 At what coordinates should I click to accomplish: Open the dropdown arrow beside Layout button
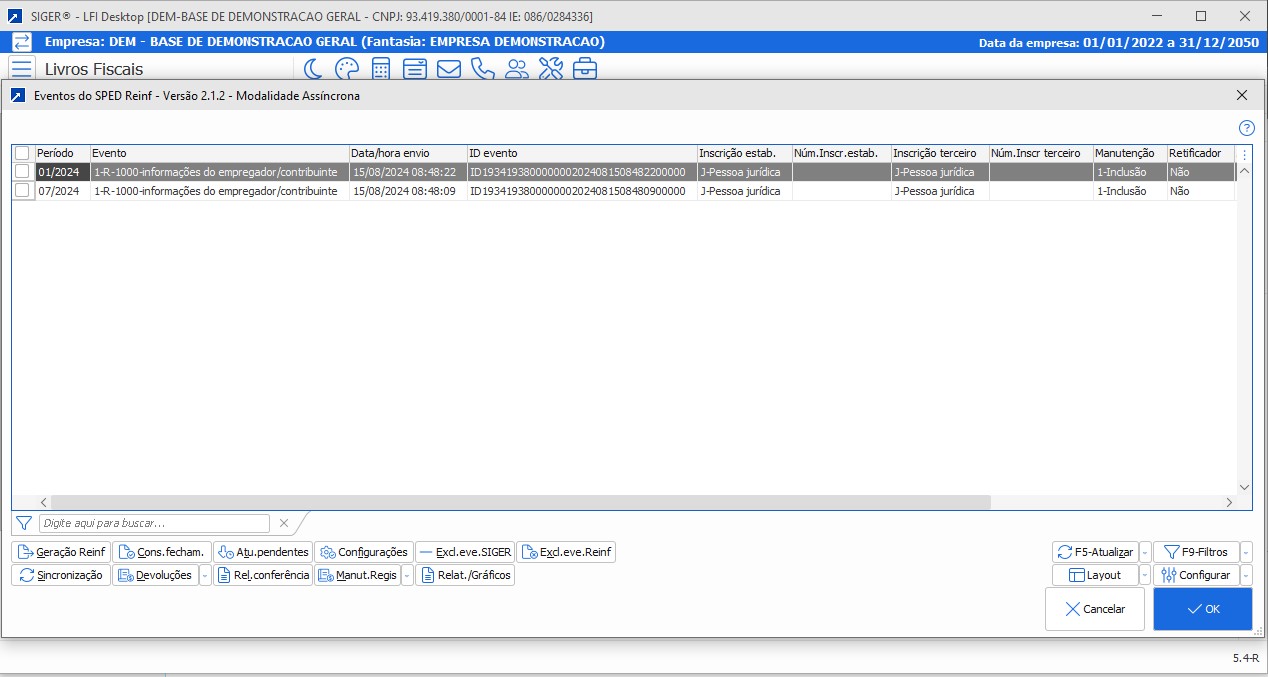coord(1145,575)
